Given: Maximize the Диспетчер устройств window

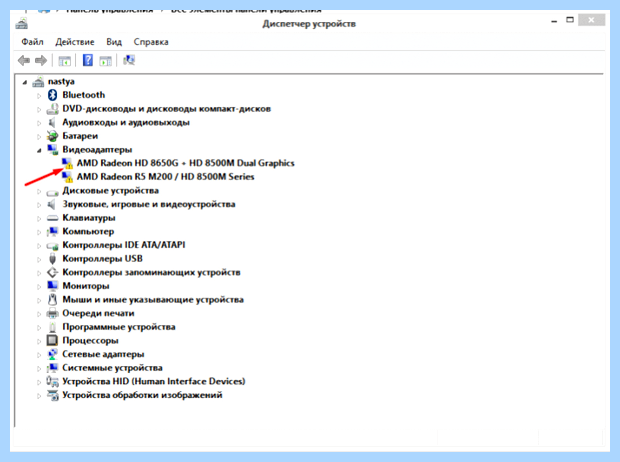Looking at the screenshot, I should pos(570,20).
